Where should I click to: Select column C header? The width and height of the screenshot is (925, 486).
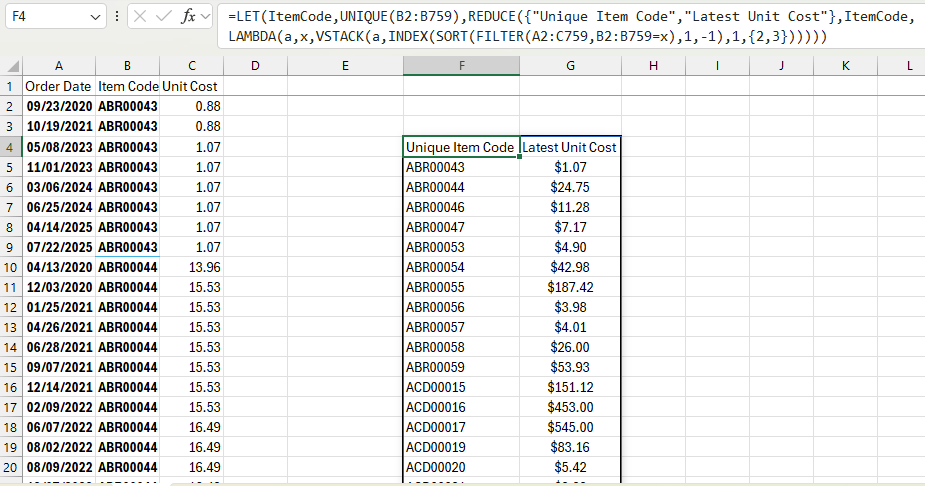[x=192, y=66]
